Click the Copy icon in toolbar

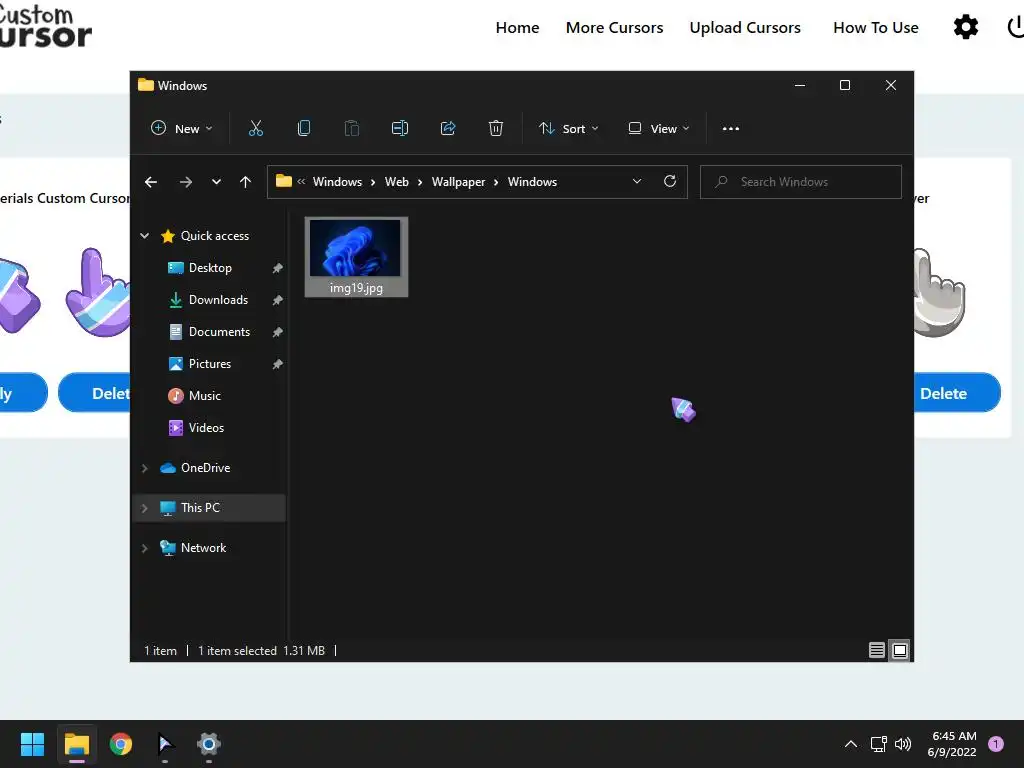coord(304,129)
